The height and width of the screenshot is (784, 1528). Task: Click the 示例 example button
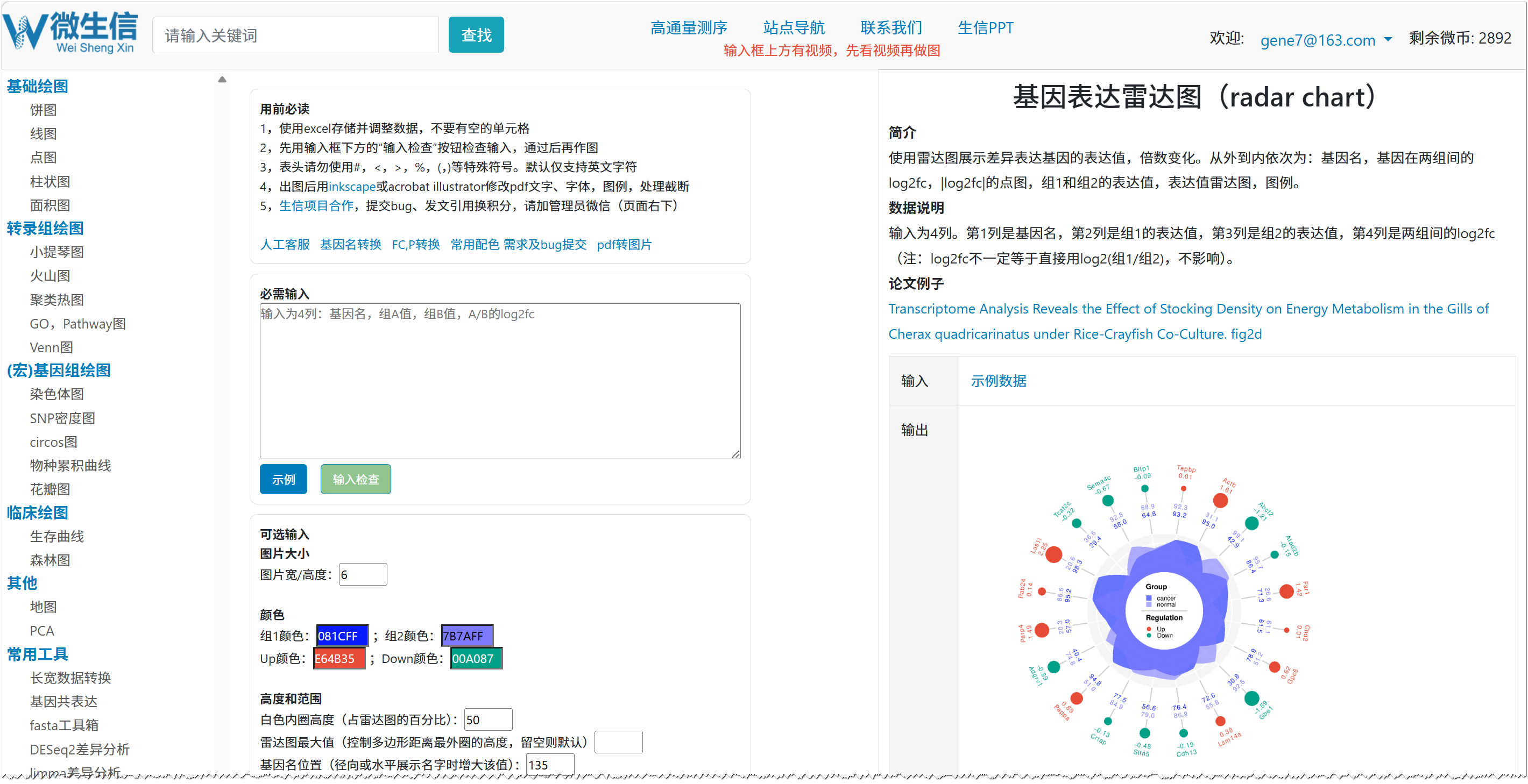coord(283,479)
